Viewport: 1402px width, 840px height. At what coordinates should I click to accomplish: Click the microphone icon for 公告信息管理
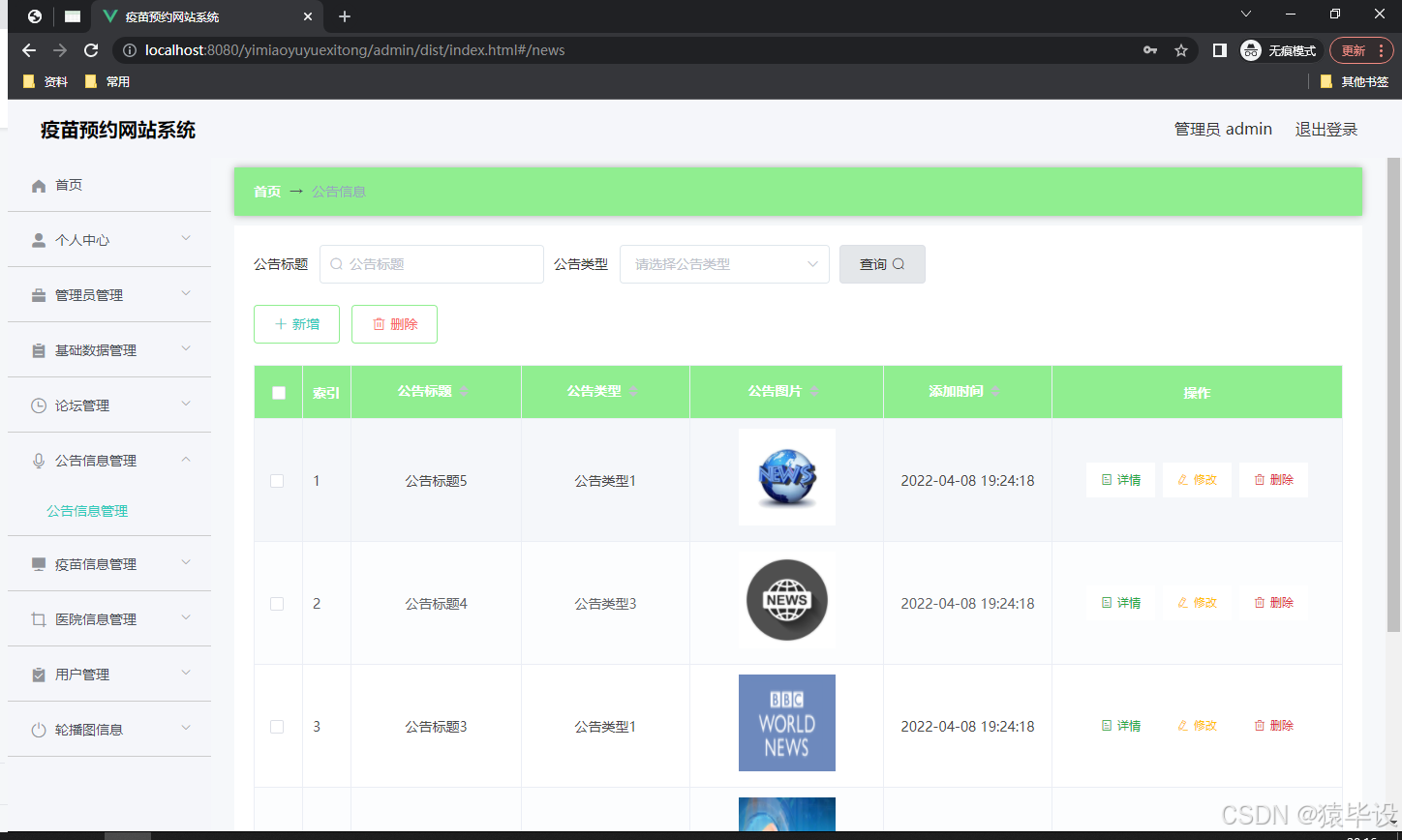[x=39, y=461]
